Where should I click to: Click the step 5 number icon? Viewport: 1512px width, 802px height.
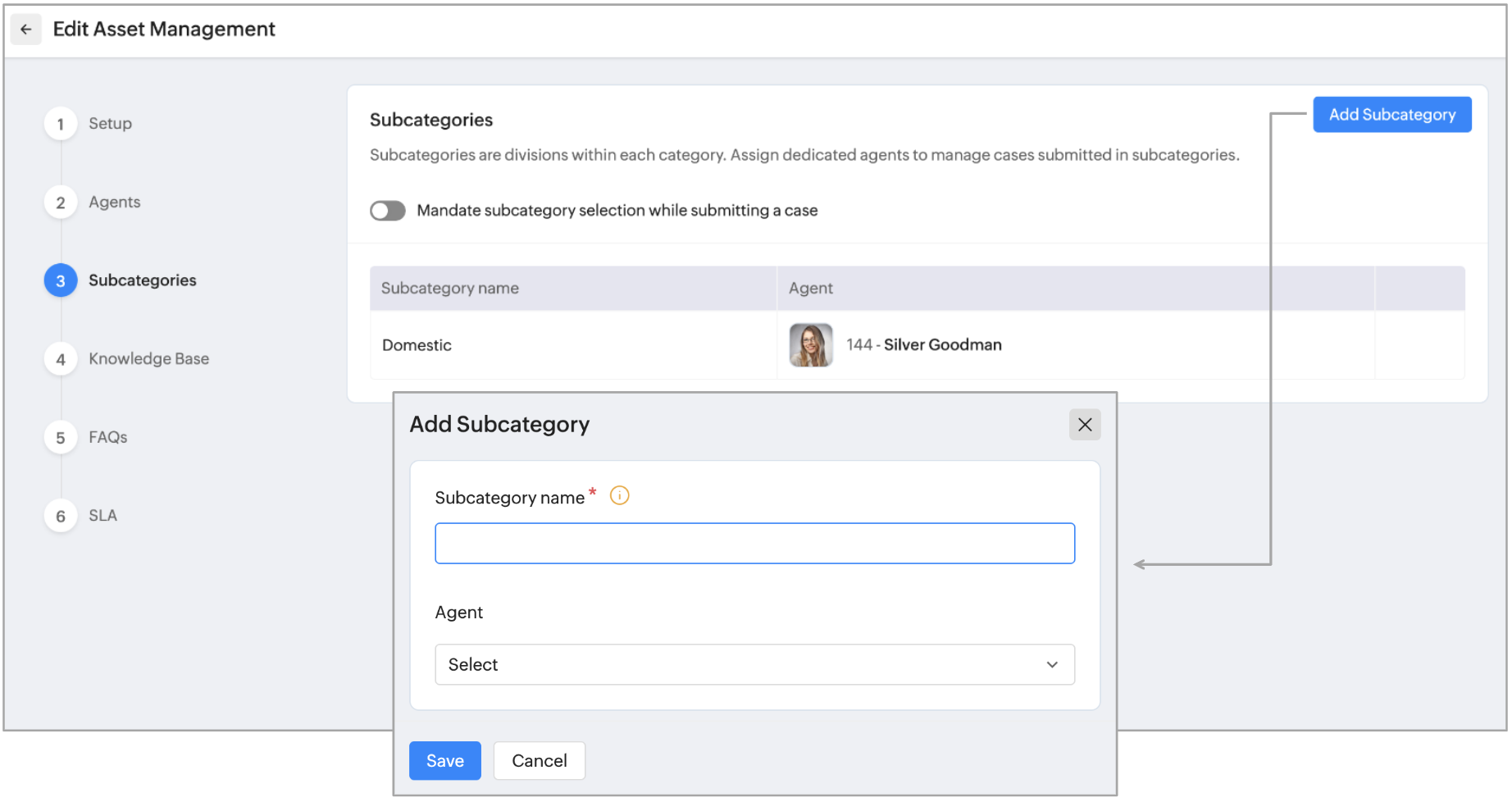click(x=61, y=438)
